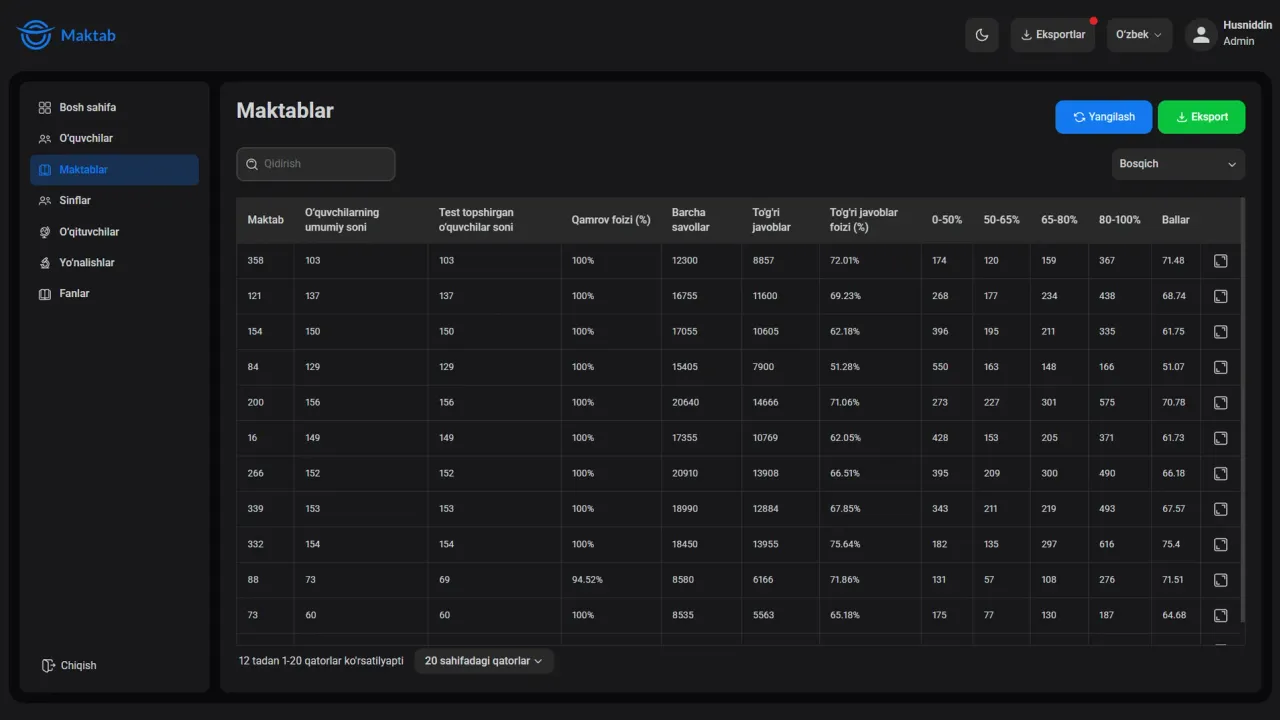
Task: Open details icon for school 73 row
Action: 1220,616
